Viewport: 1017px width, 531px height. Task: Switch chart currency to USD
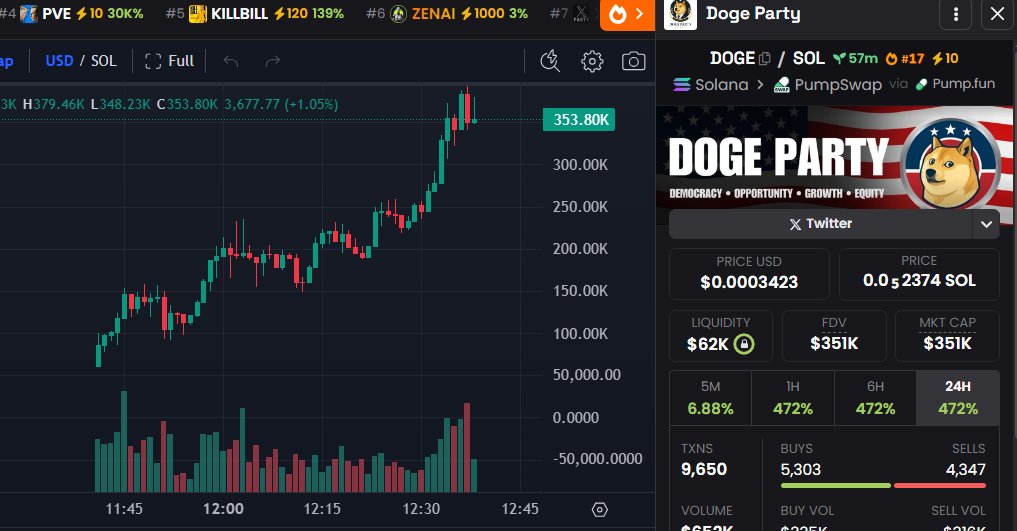[59, 61]
